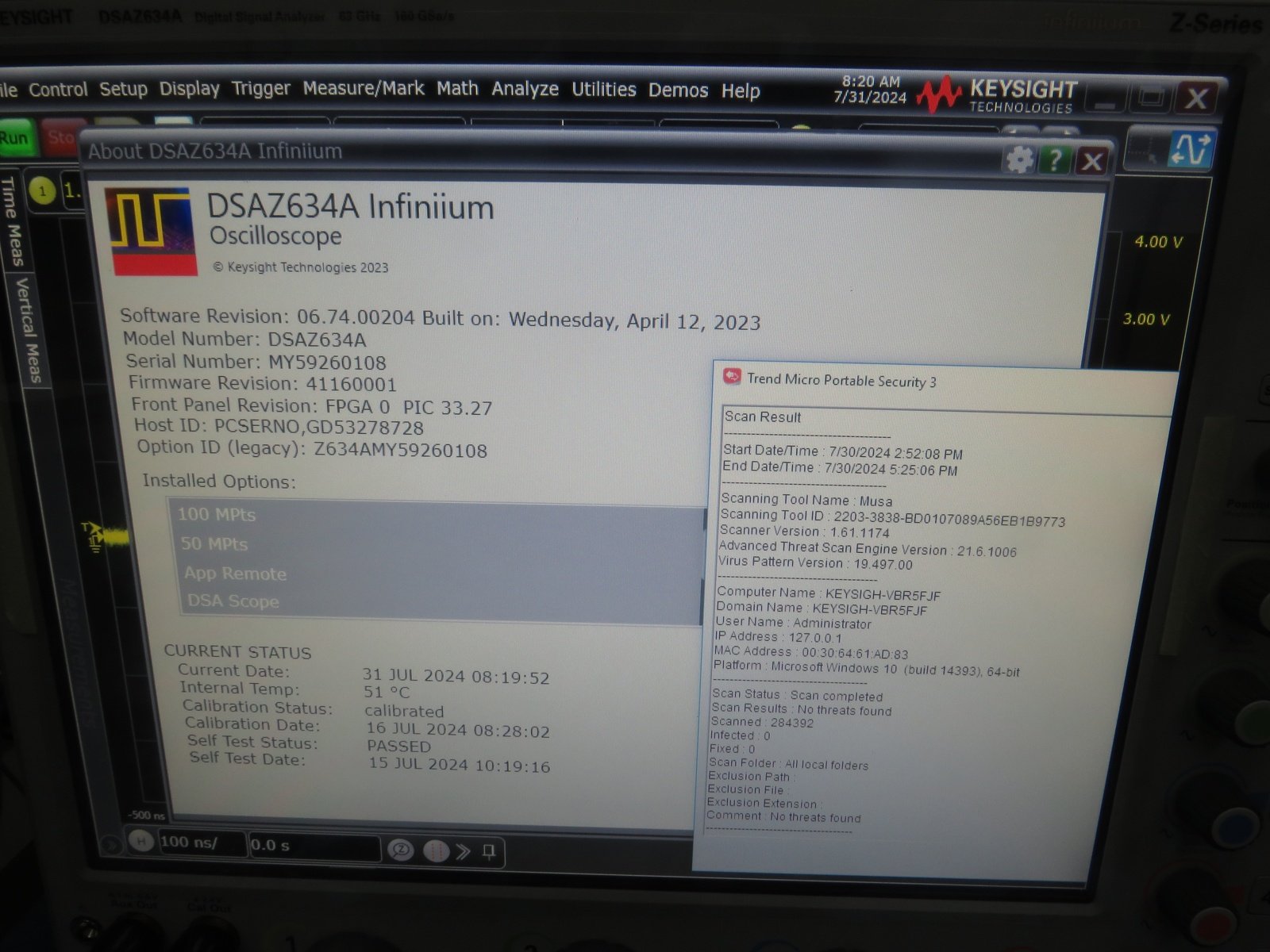The height and width of the screenshot is (952, 1270).
Task: Open the Help menu
Action: [740, 91]
